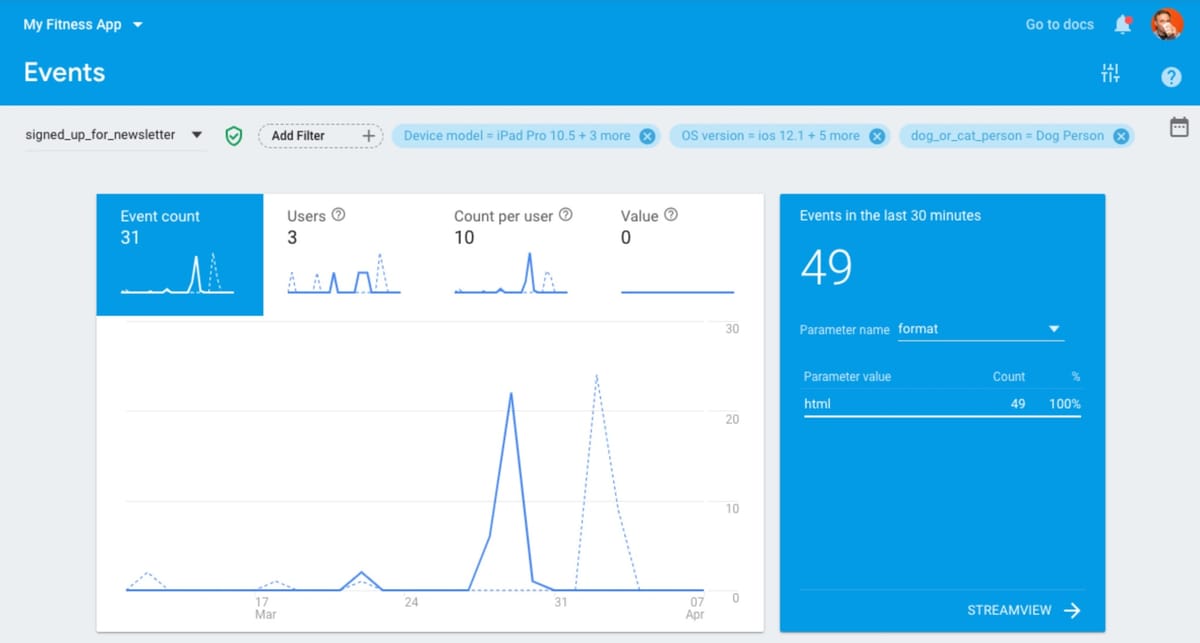
Task: Open the Parameter name format dropdown
Action: pyautogui.click(x=980, y=329)
